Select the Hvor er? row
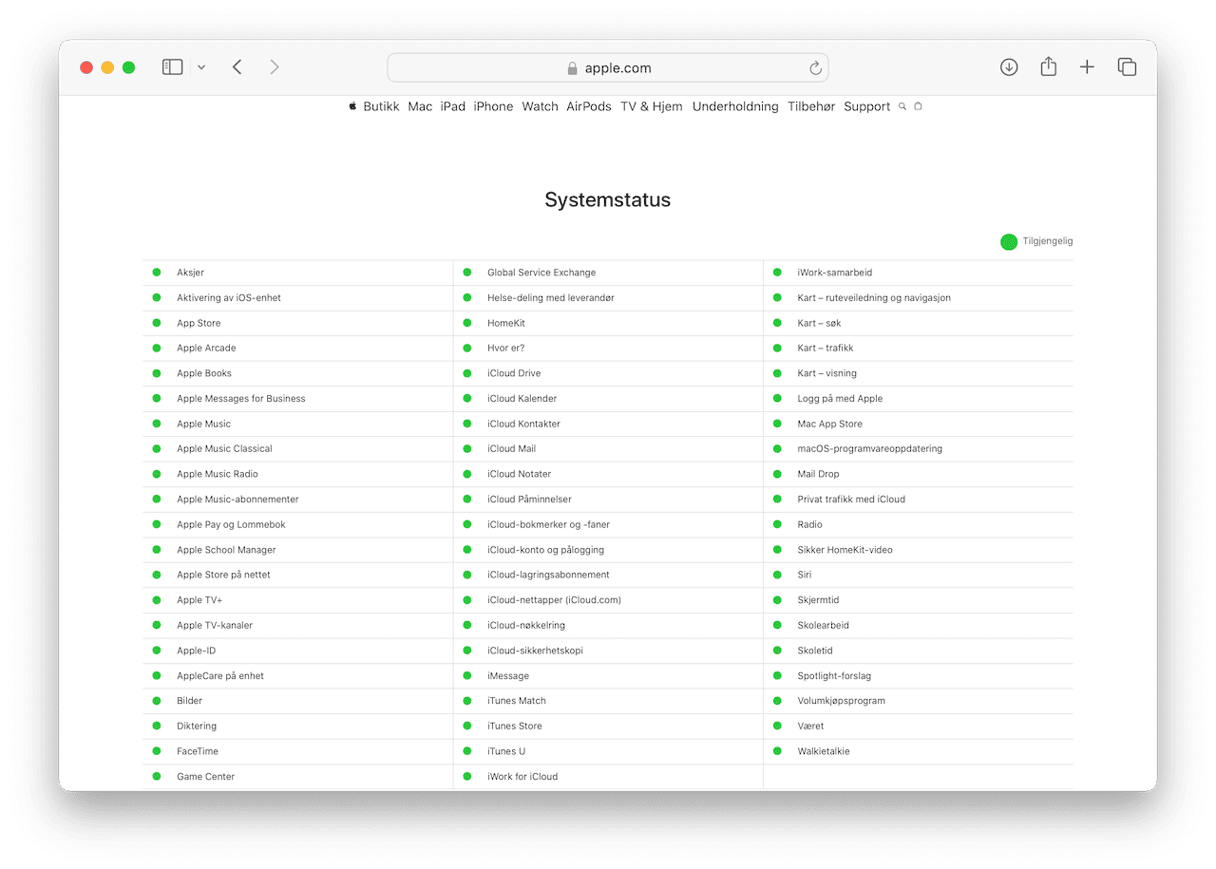The width and height of the screenshot is (1216, 869). (x=608, y=348)
